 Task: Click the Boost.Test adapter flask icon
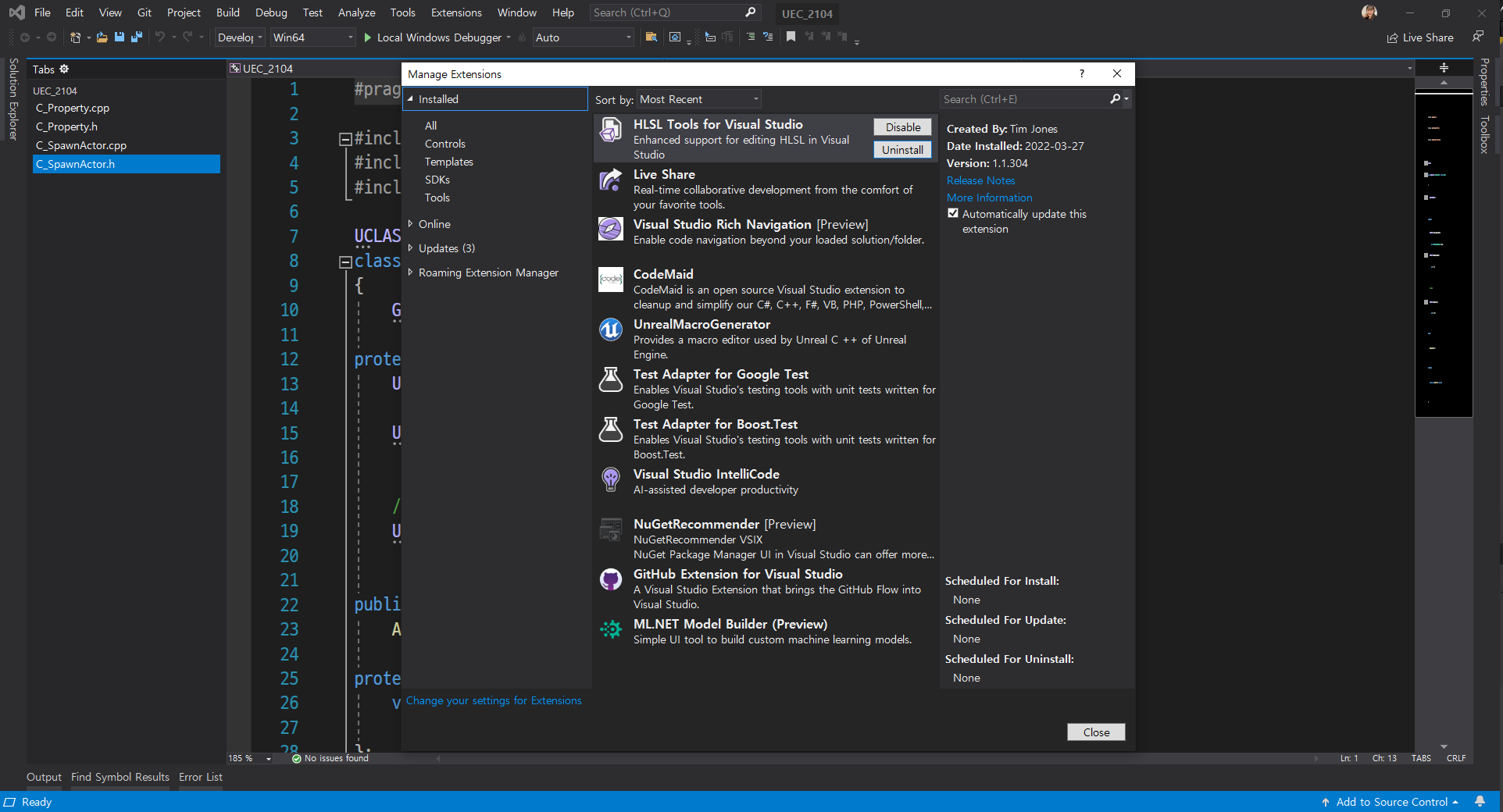click(x=611, y=429)
